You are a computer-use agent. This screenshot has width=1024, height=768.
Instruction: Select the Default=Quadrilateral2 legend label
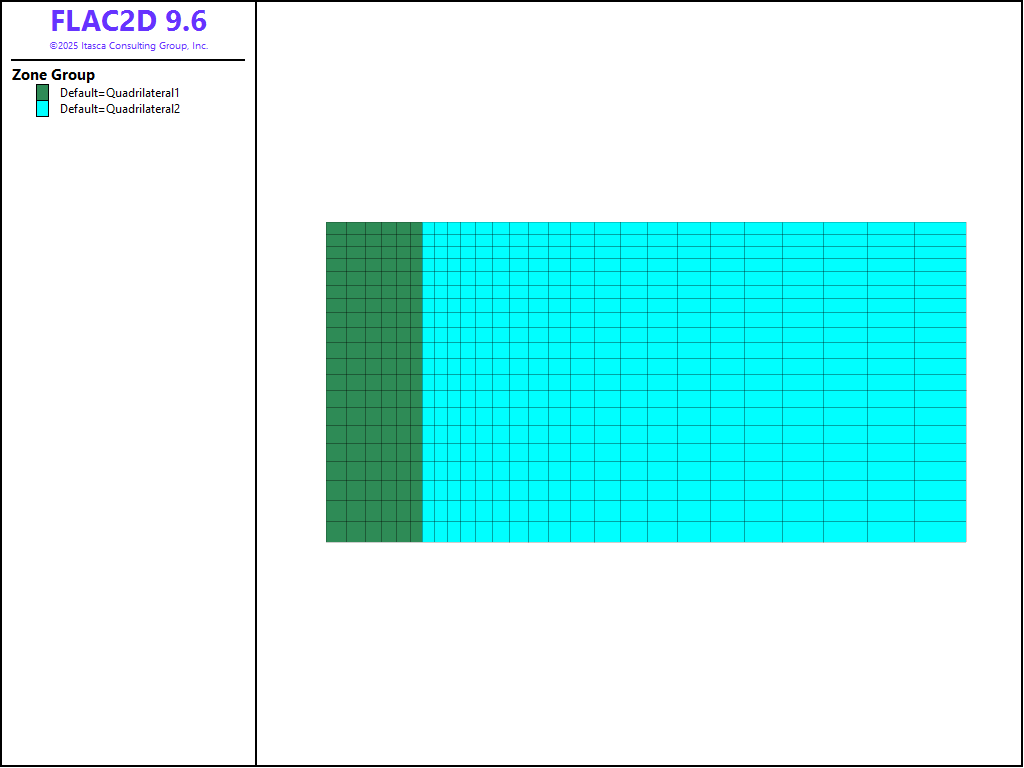point(119,109)
